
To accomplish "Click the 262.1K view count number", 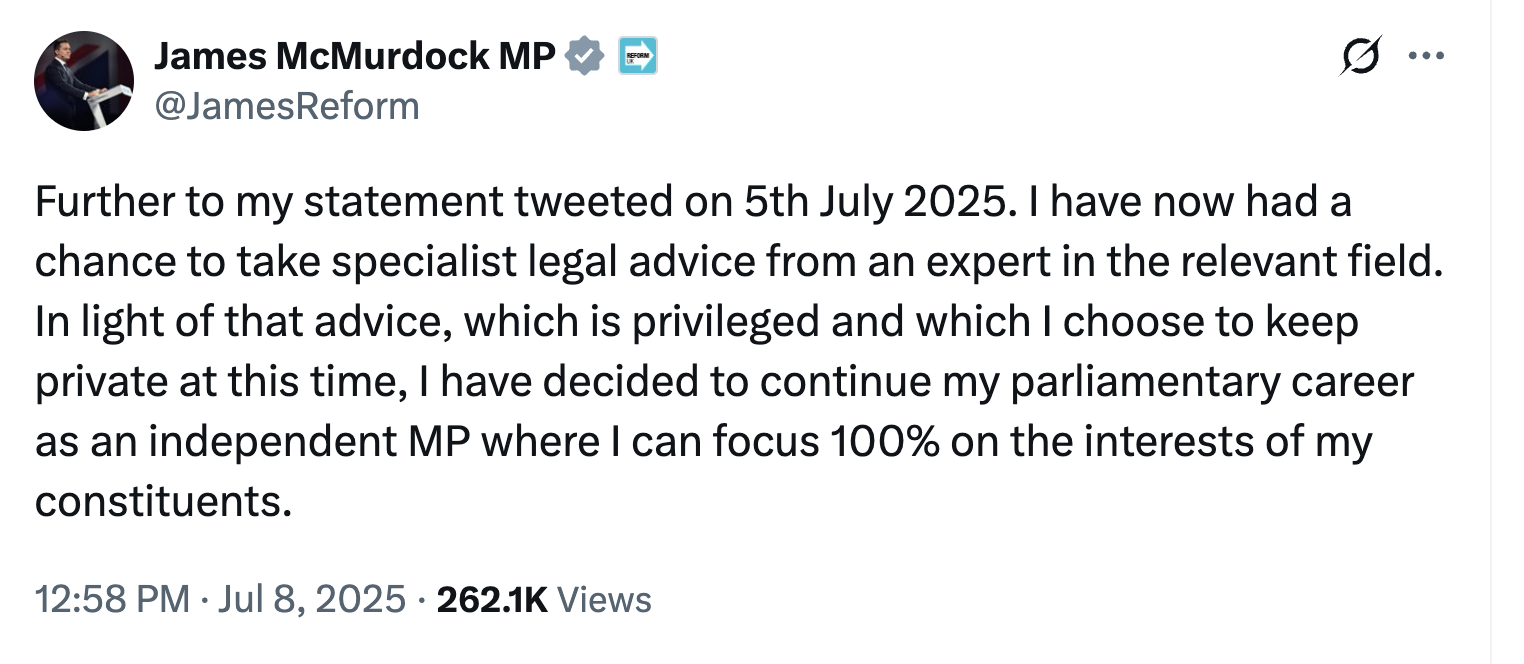I will [x=492, y=599].
